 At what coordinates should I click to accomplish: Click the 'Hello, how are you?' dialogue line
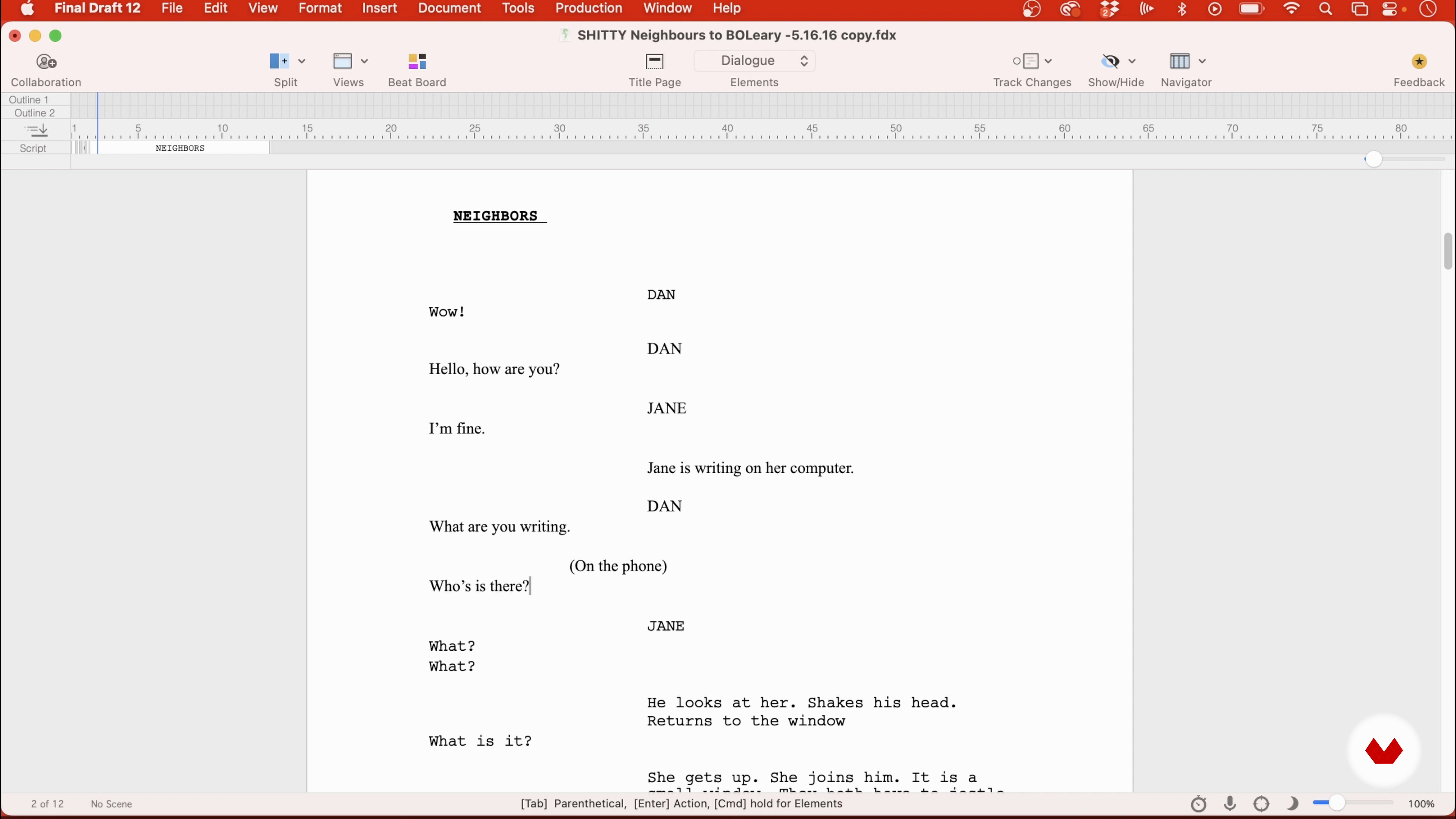494,369
